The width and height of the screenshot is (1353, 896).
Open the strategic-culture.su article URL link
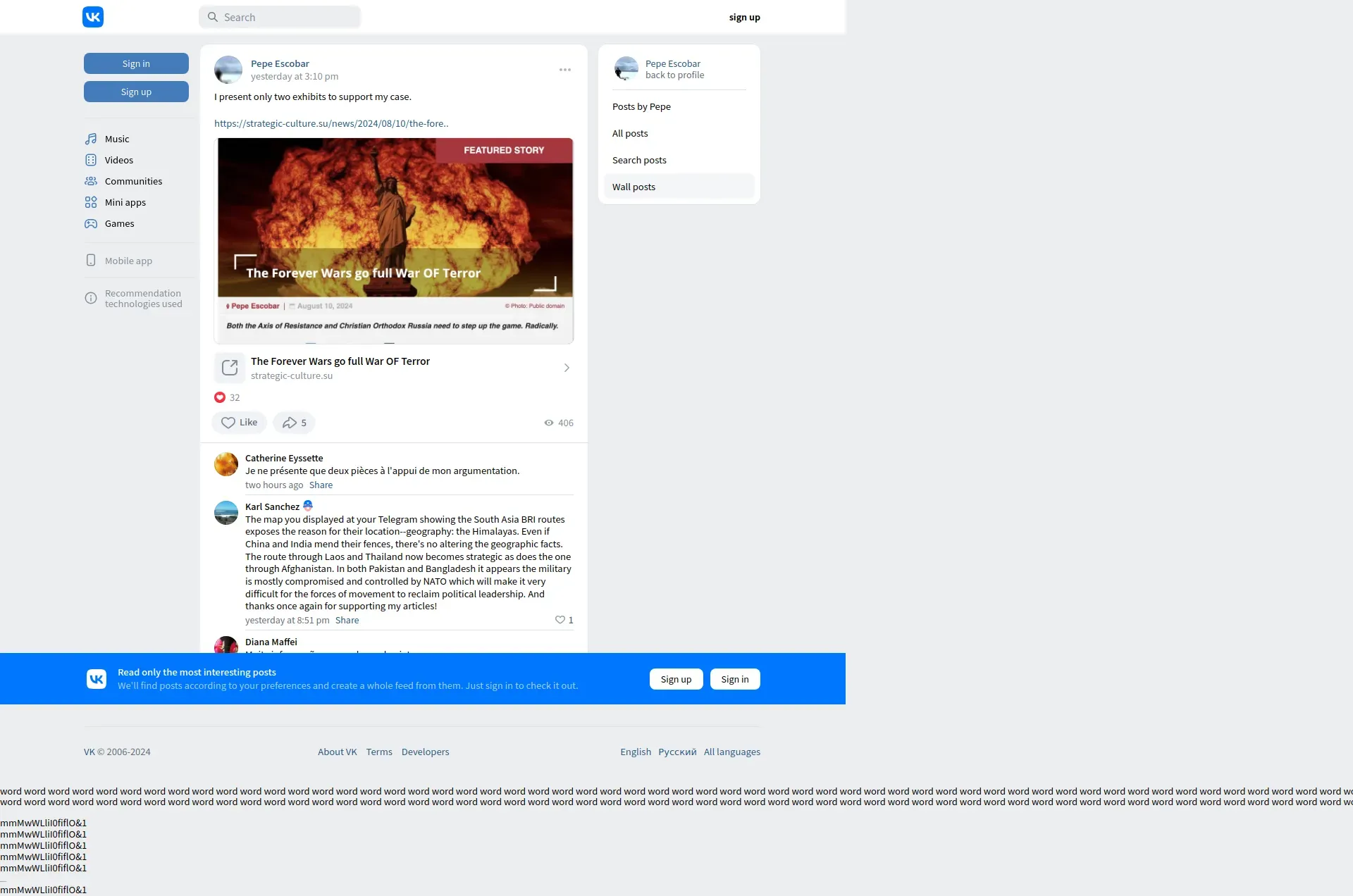point(331,123)
